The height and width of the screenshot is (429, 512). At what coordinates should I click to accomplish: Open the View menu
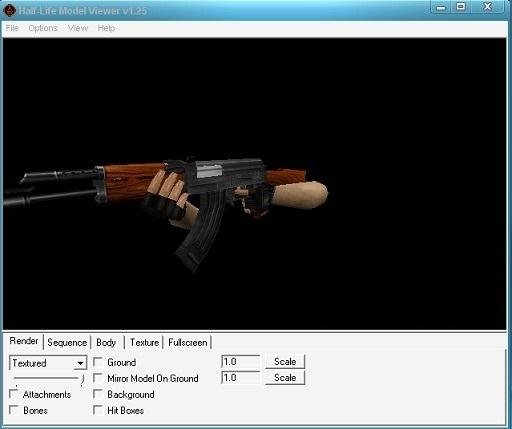point(78,28)
